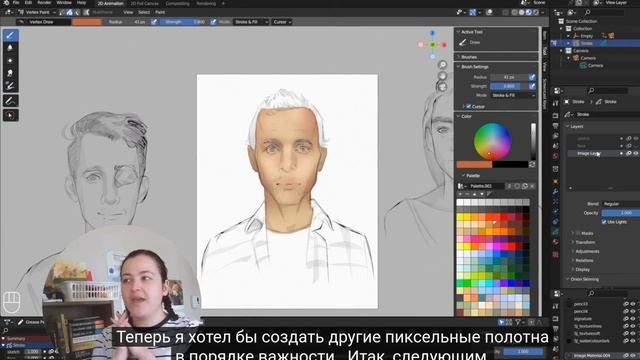Image resolution: width=640 pixels, height=360 pixels.
Task: Uncheck the Cursor checkbox in Brush Settings
Action: coord(469,107)
